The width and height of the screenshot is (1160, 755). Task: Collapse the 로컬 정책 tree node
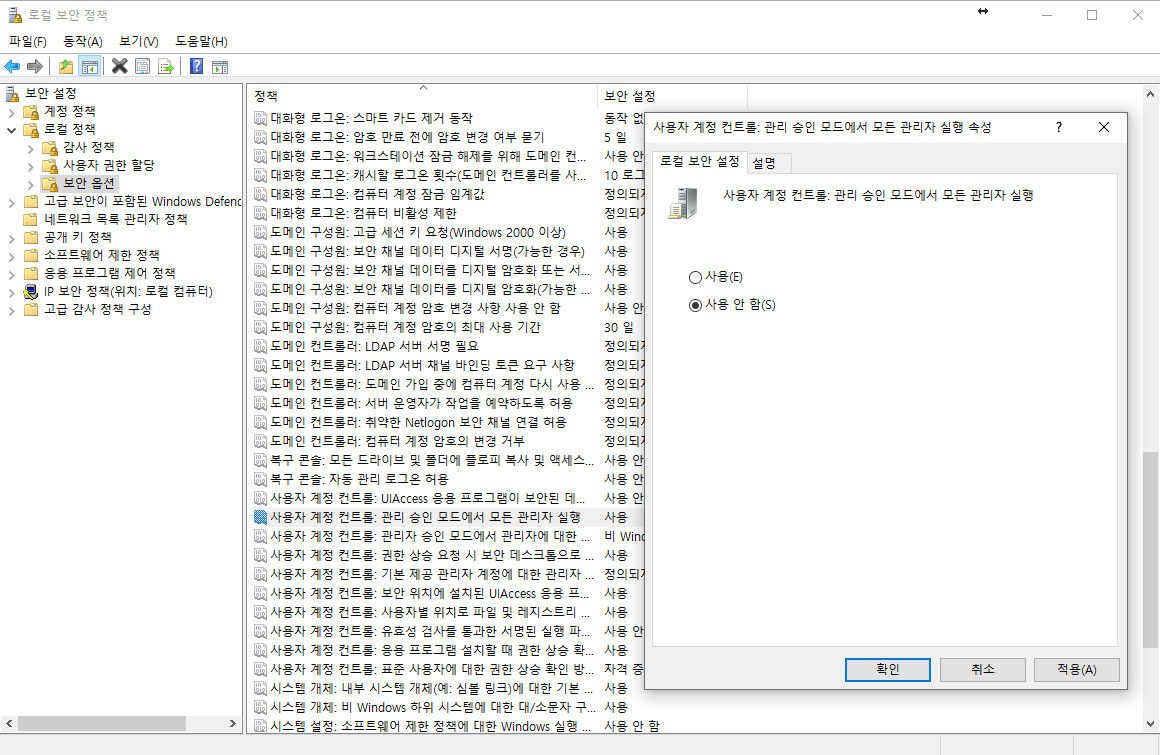12,129
